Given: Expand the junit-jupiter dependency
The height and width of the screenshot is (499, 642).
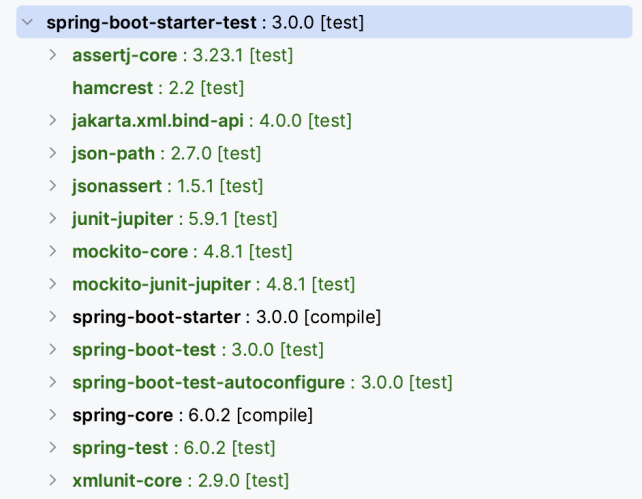Looking at the screenshot, I should (53, 218).
